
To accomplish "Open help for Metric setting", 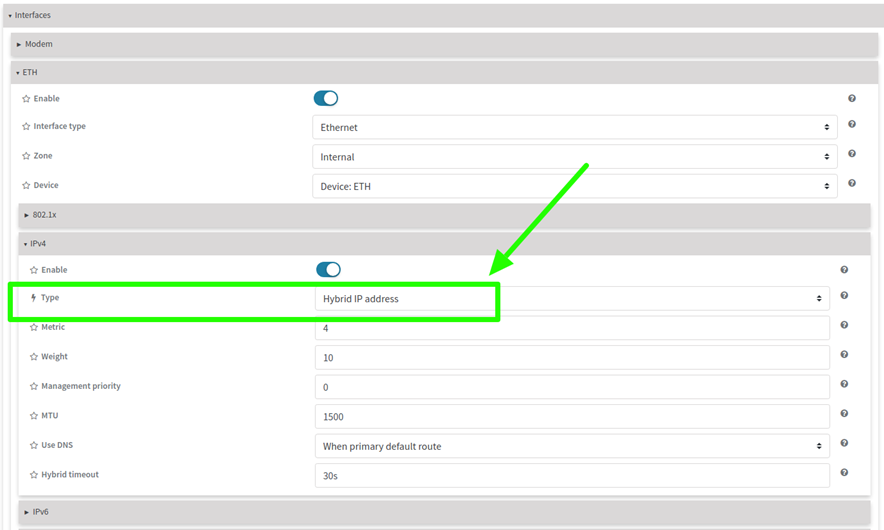I will point(844,325).
